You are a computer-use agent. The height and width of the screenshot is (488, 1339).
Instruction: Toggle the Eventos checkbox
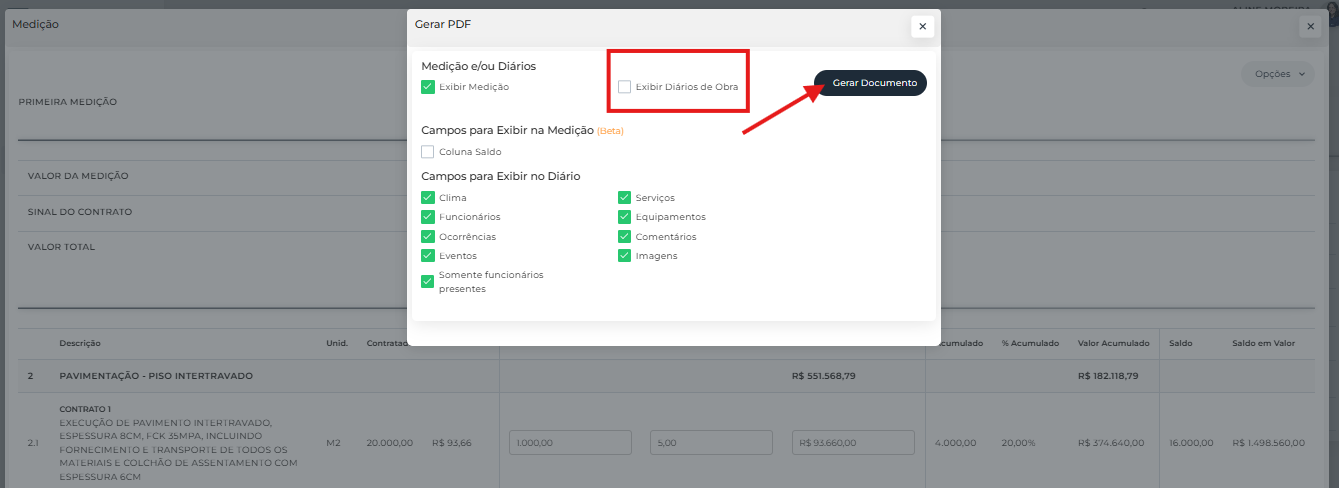click(428, 256)
